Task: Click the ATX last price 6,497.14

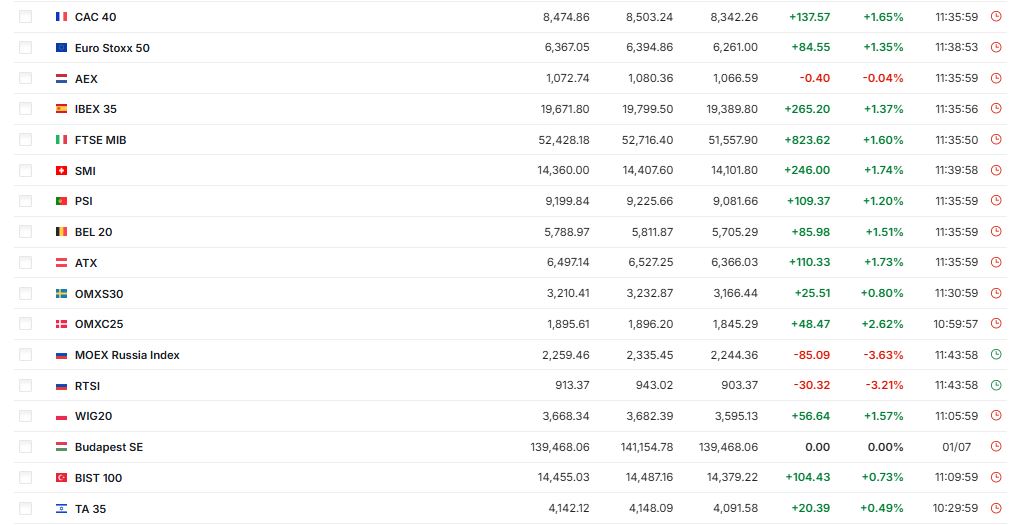Action: (x=568, y=262)
